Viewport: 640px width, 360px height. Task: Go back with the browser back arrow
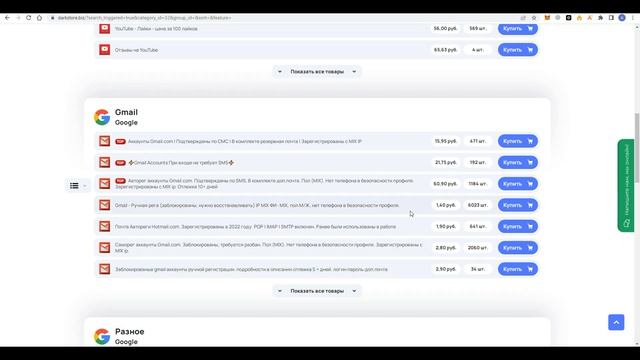pos(7,18)
